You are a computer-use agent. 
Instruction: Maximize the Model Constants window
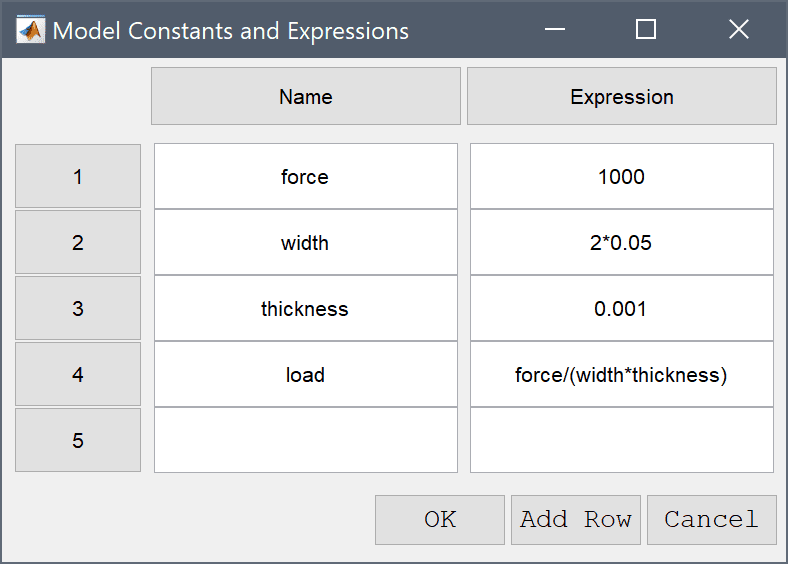(x=646, y=29)
